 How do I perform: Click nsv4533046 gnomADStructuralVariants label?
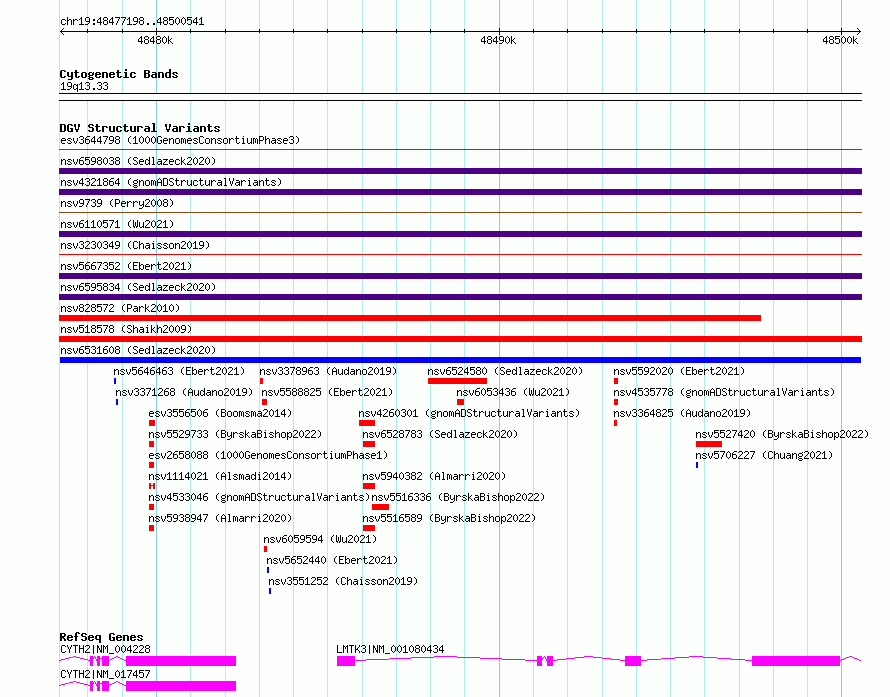tap(259, 497)
